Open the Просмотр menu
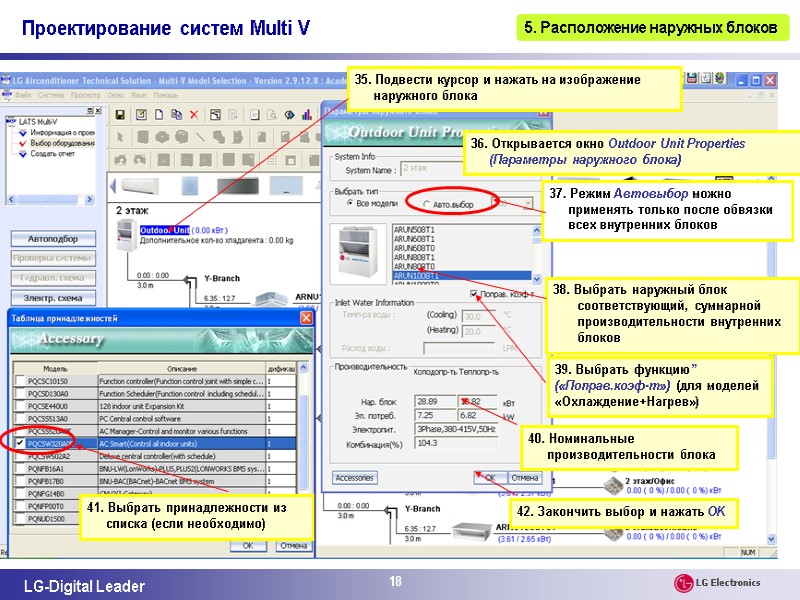Image resolution: width=800 pixels, height=600 pixels. [86, 95]
